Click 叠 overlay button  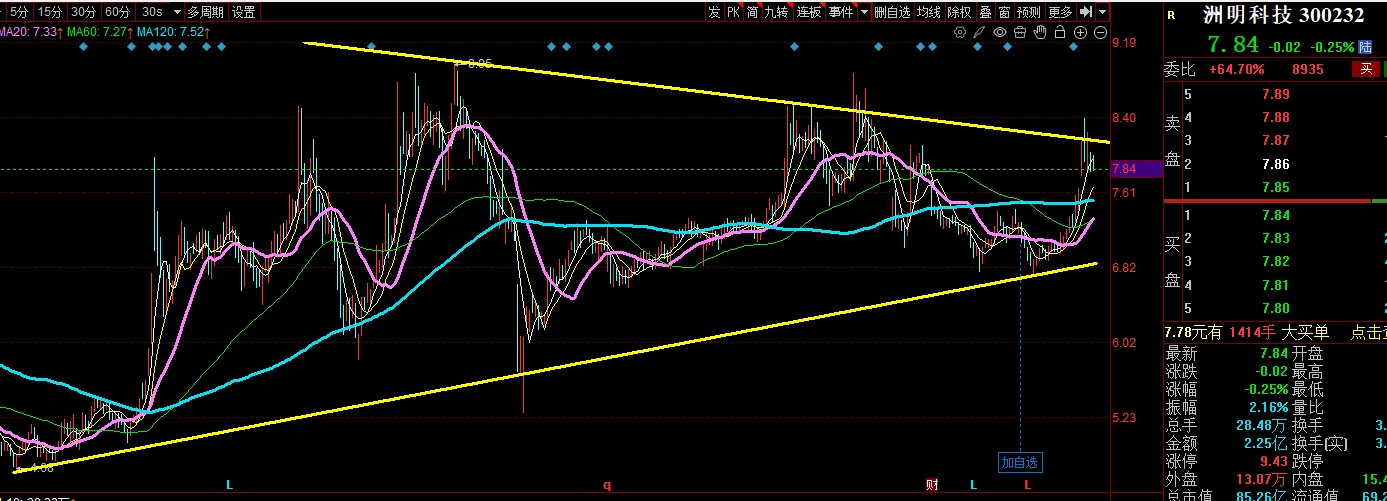click(985, 12)
